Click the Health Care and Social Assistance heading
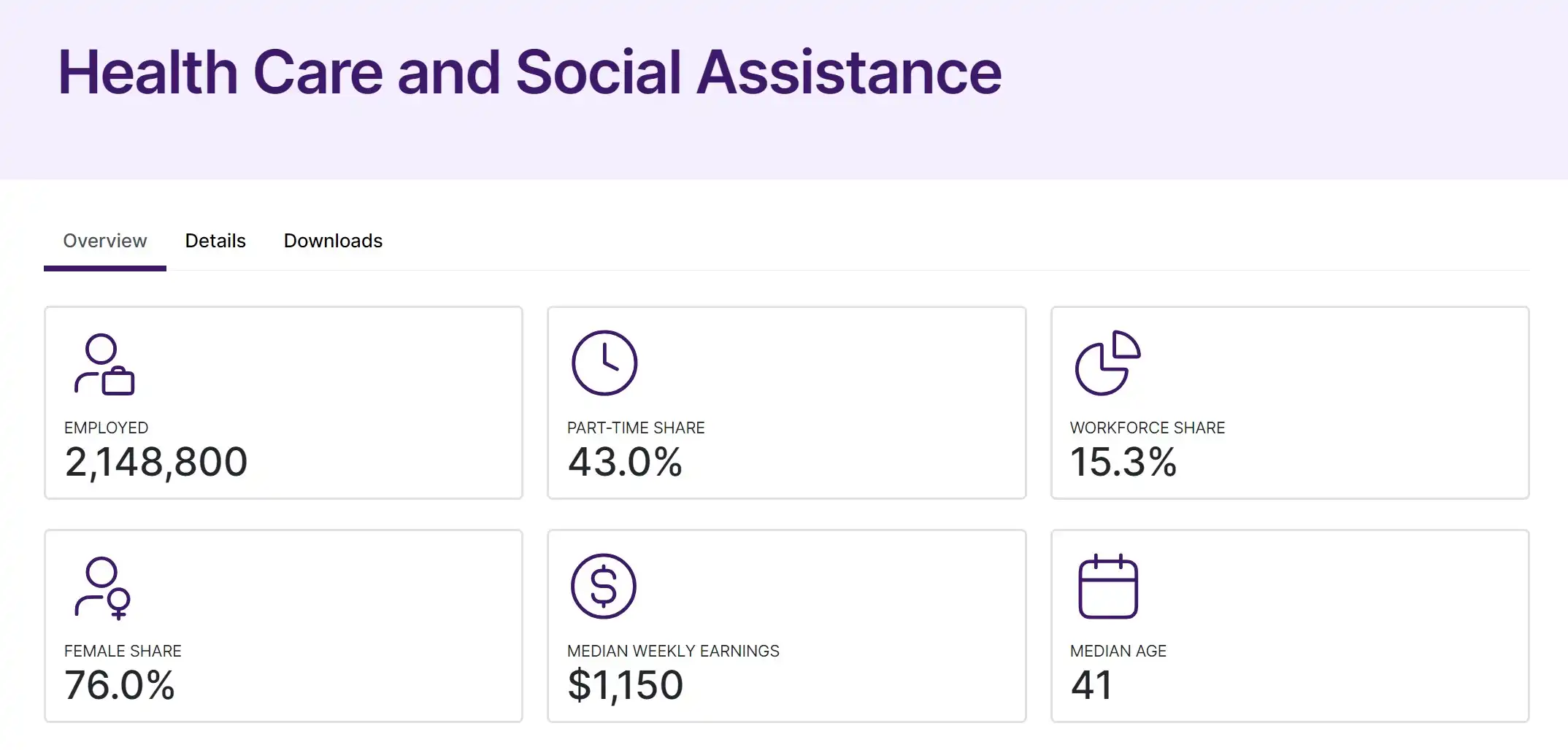The image size is (1568, 750). click(530, 72)
